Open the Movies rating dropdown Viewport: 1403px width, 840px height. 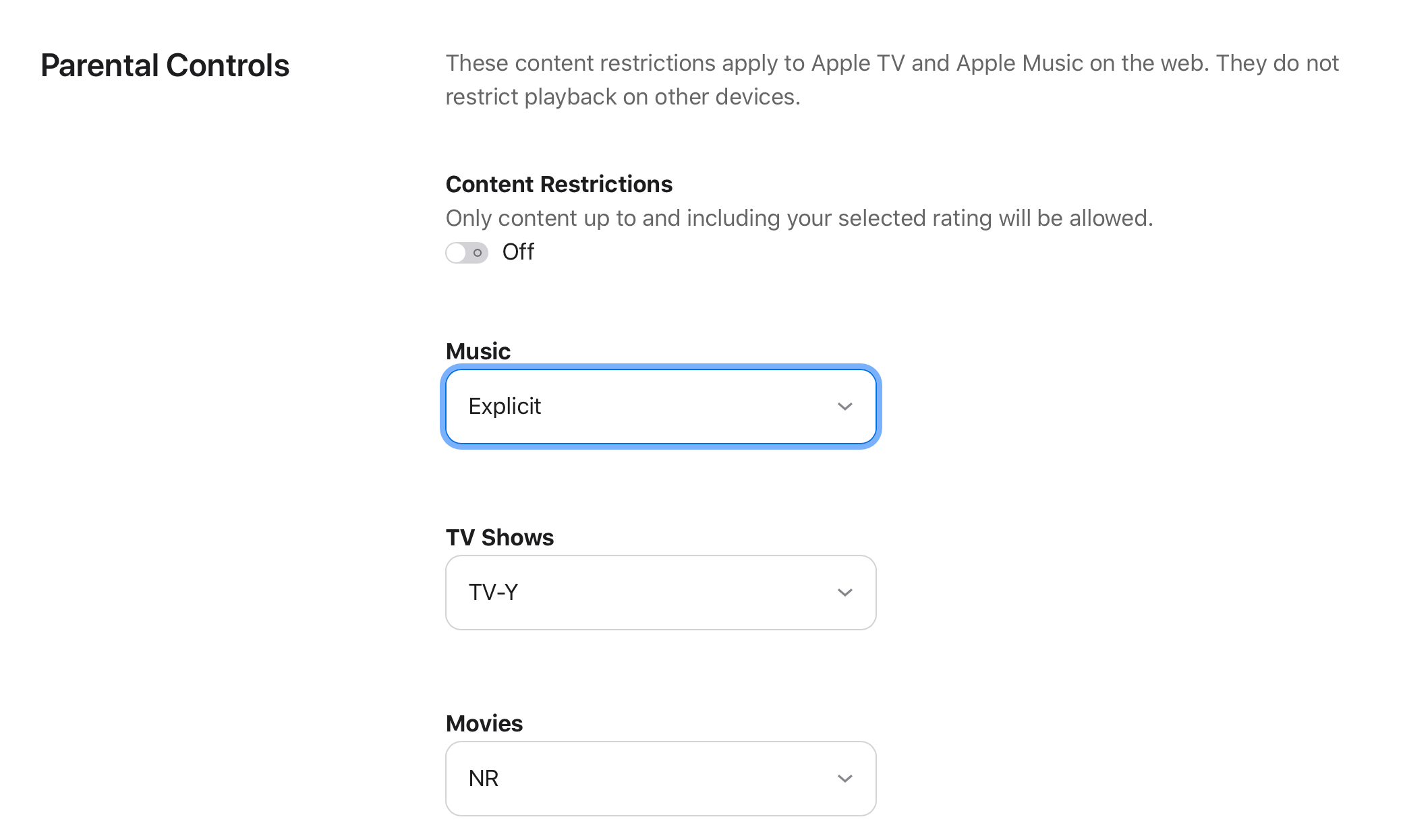(x=661, y=779)
